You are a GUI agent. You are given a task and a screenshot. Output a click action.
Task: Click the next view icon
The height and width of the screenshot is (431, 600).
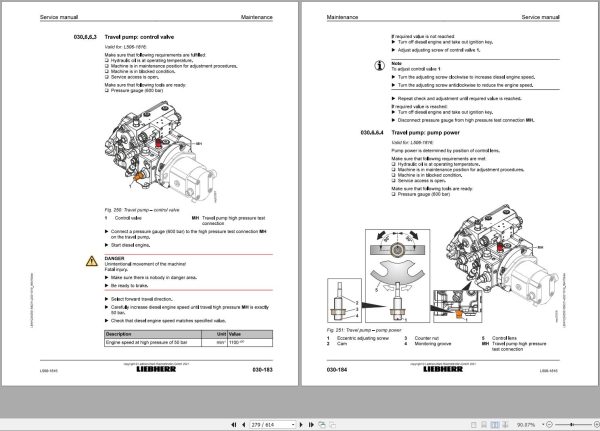click(x=333, y=424)
